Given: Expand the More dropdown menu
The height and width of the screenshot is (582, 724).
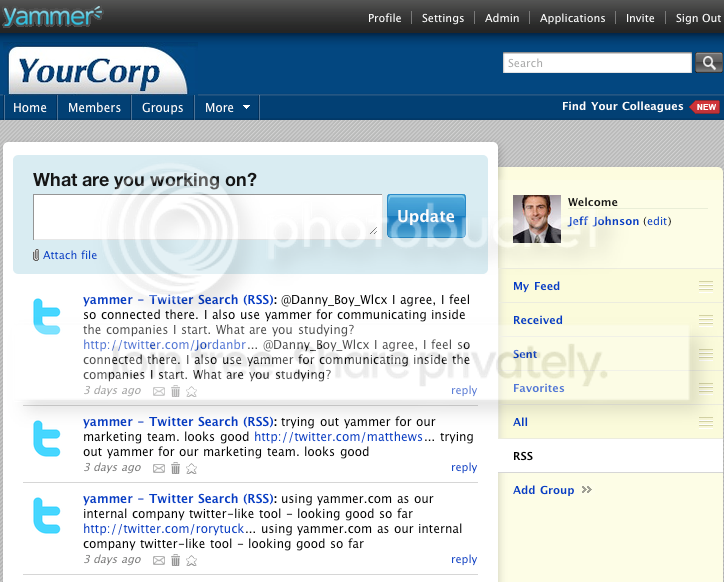Looking at the screenshot, I should [227, 108].
